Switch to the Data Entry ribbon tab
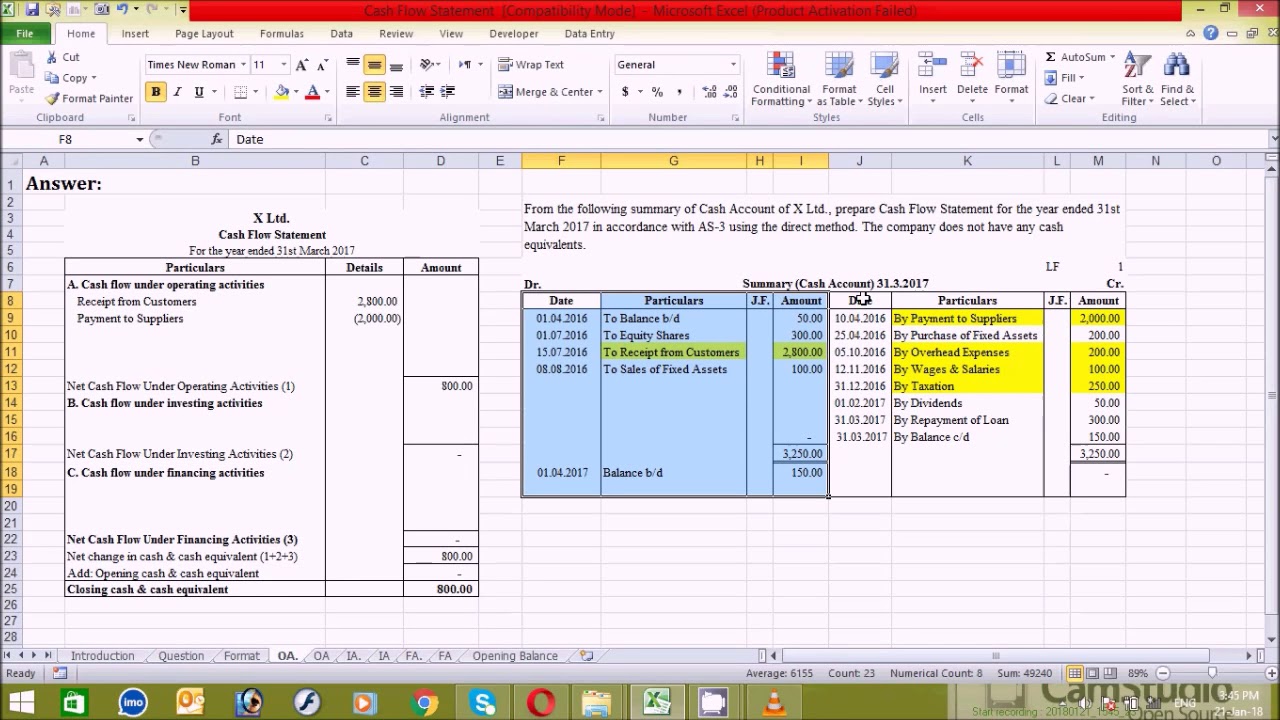 pyautogui.click(x=589, y=33)
